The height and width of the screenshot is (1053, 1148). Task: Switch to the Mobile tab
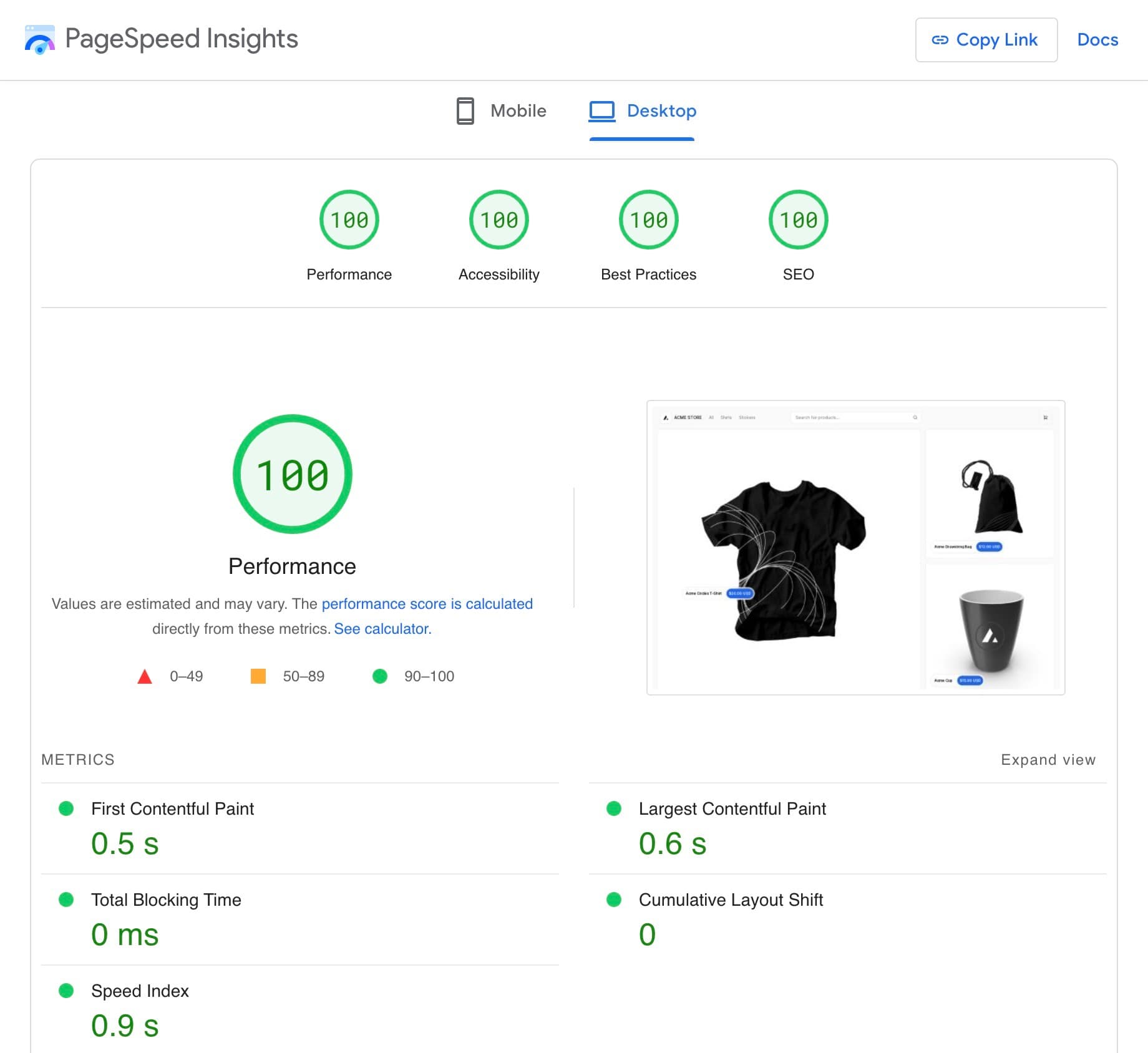[518, 111]
